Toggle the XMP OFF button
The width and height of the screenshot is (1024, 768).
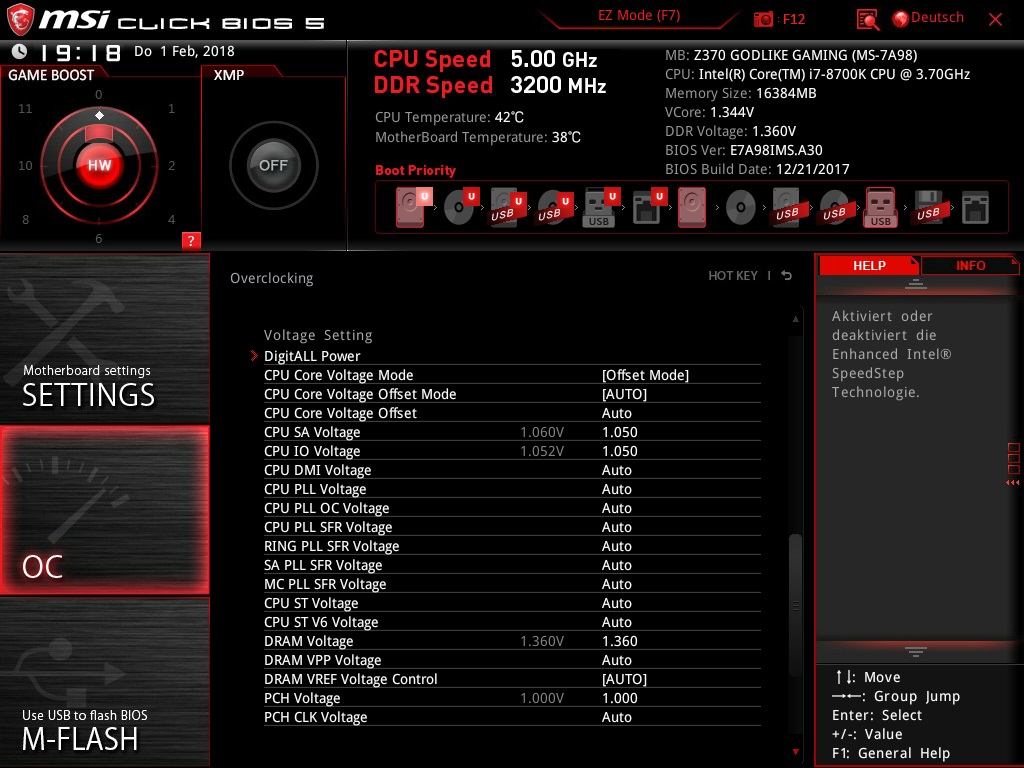pyautogui.click(x=273, y=165)
